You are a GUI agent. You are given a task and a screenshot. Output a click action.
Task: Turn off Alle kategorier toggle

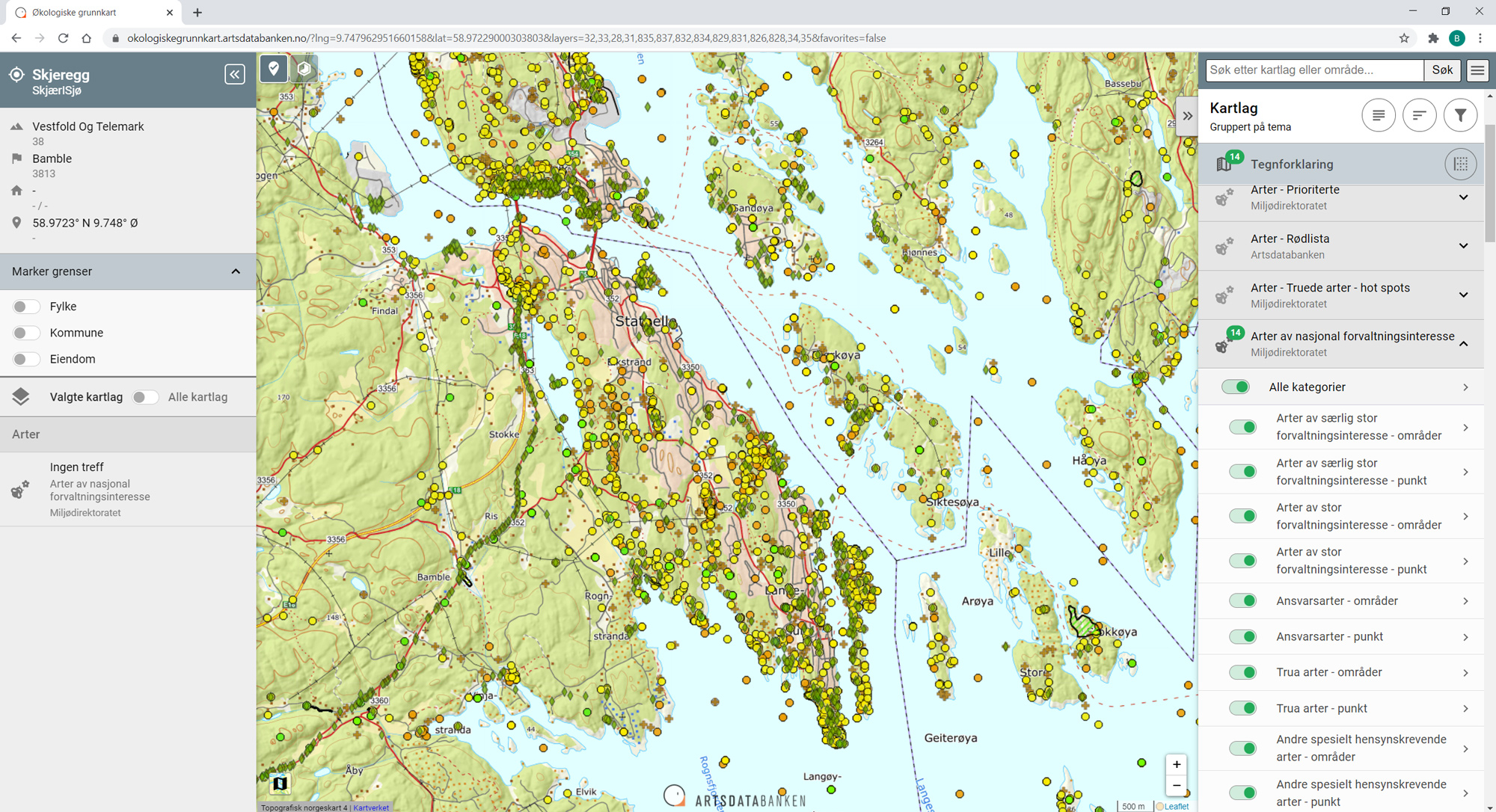pyautogui.click(x=1235, y=387)
